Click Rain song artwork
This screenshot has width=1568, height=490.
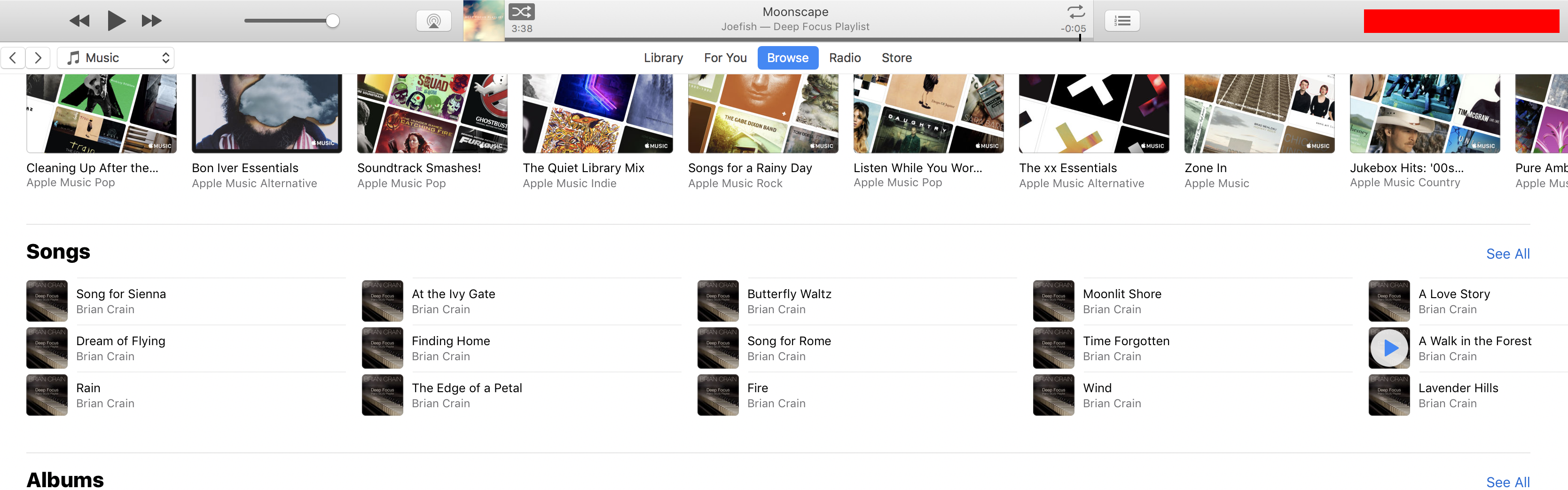pos(47,395)
